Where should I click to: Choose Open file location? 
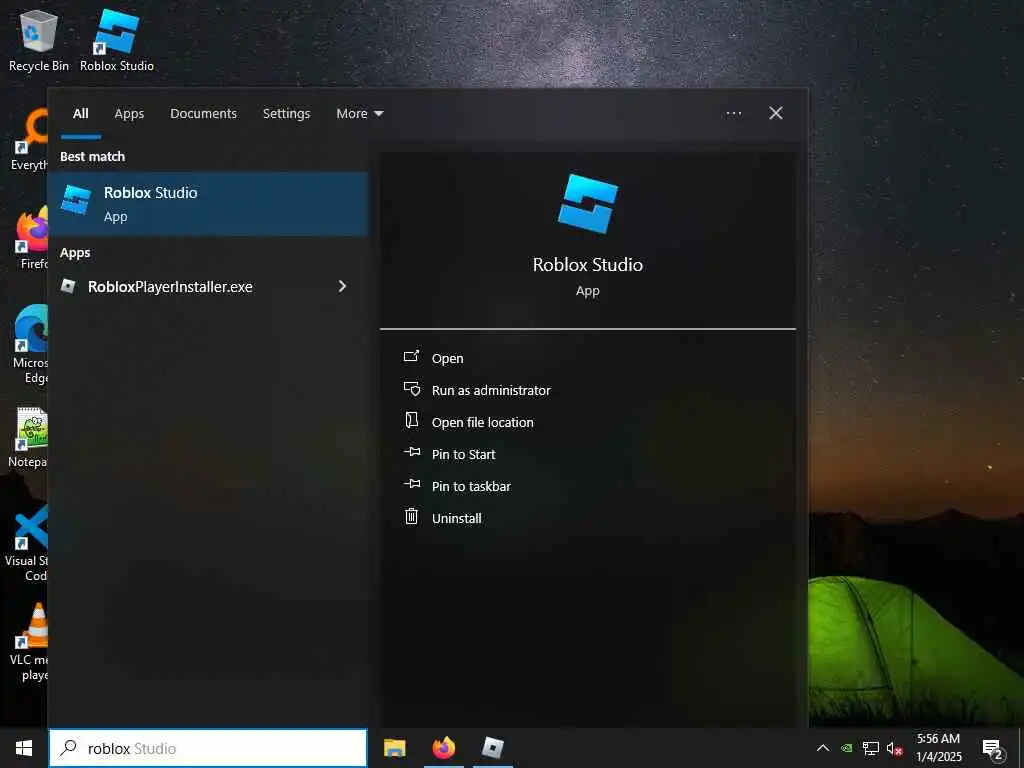click(x=483, y=423)
